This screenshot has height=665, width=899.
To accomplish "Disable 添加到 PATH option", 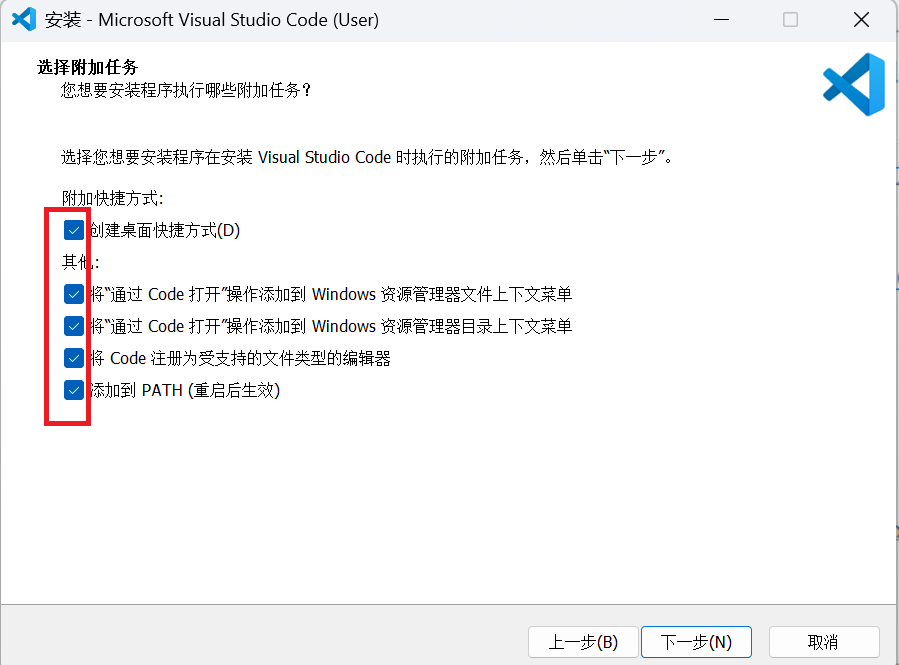I will [x=73, y=390].
